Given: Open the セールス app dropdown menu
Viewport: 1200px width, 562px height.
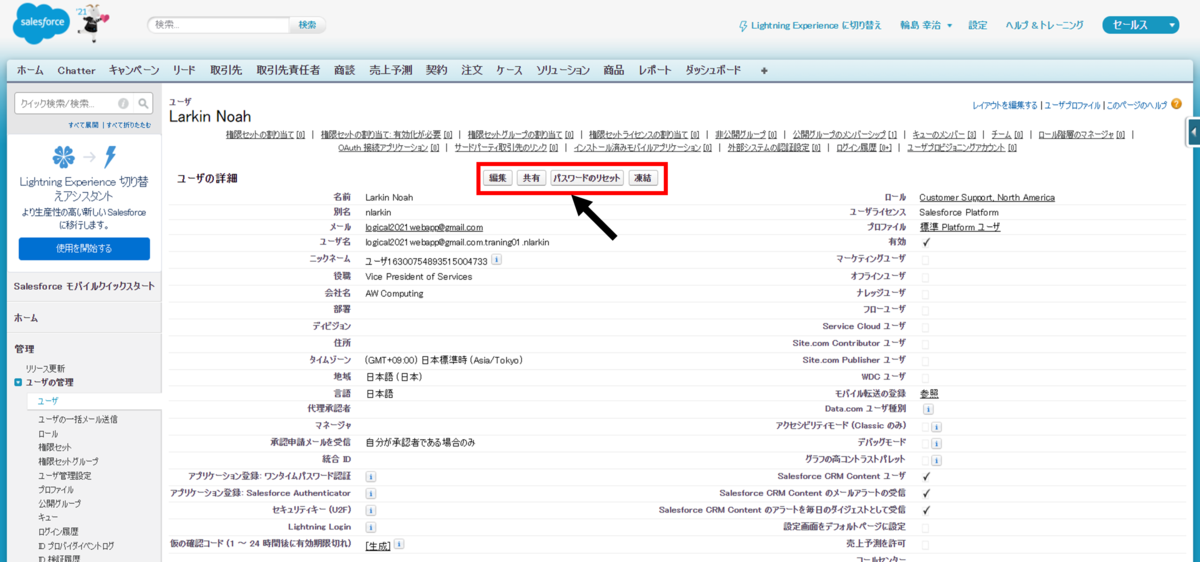Looking at the screenshot, I should click(x=1140, y=25).
